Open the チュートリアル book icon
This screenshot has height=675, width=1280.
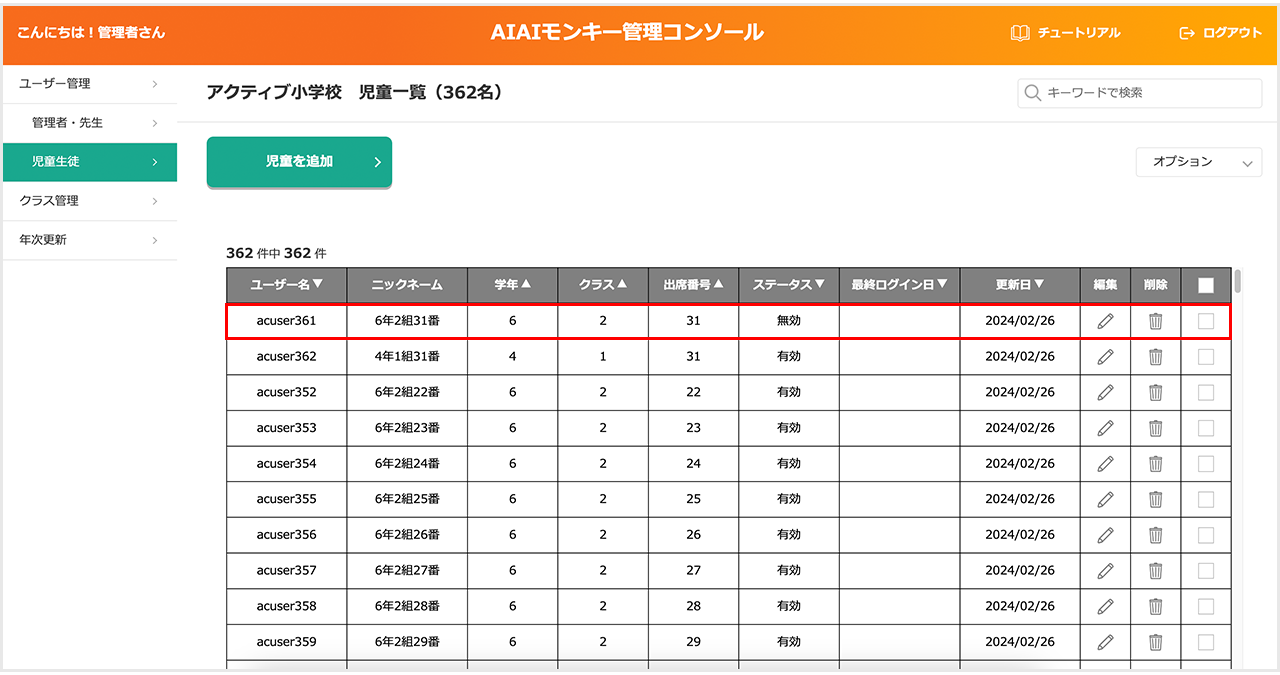(x=1020, y=33)
